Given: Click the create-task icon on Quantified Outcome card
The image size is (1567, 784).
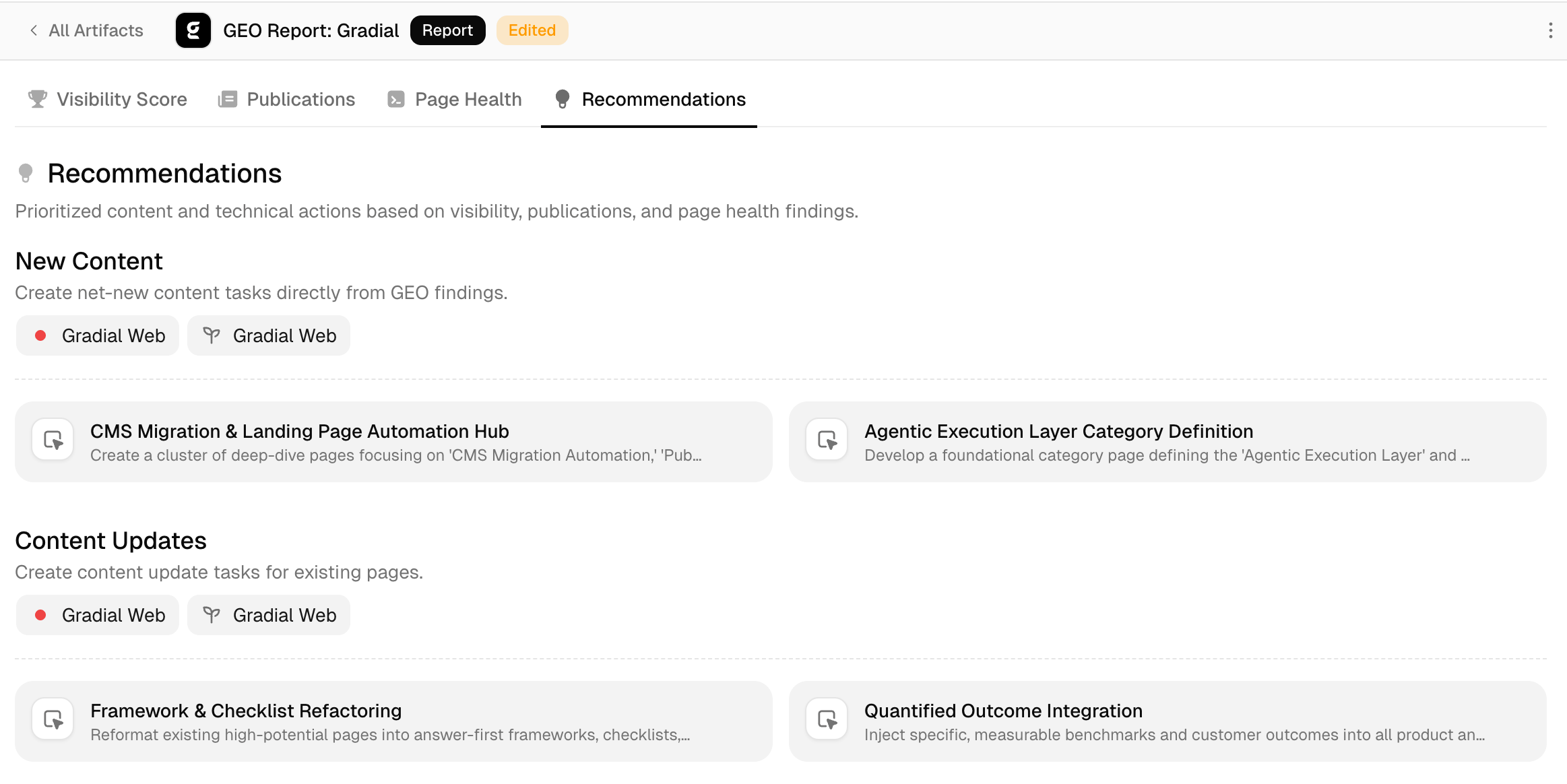Looking at the screenshot, I should [826, 719].
